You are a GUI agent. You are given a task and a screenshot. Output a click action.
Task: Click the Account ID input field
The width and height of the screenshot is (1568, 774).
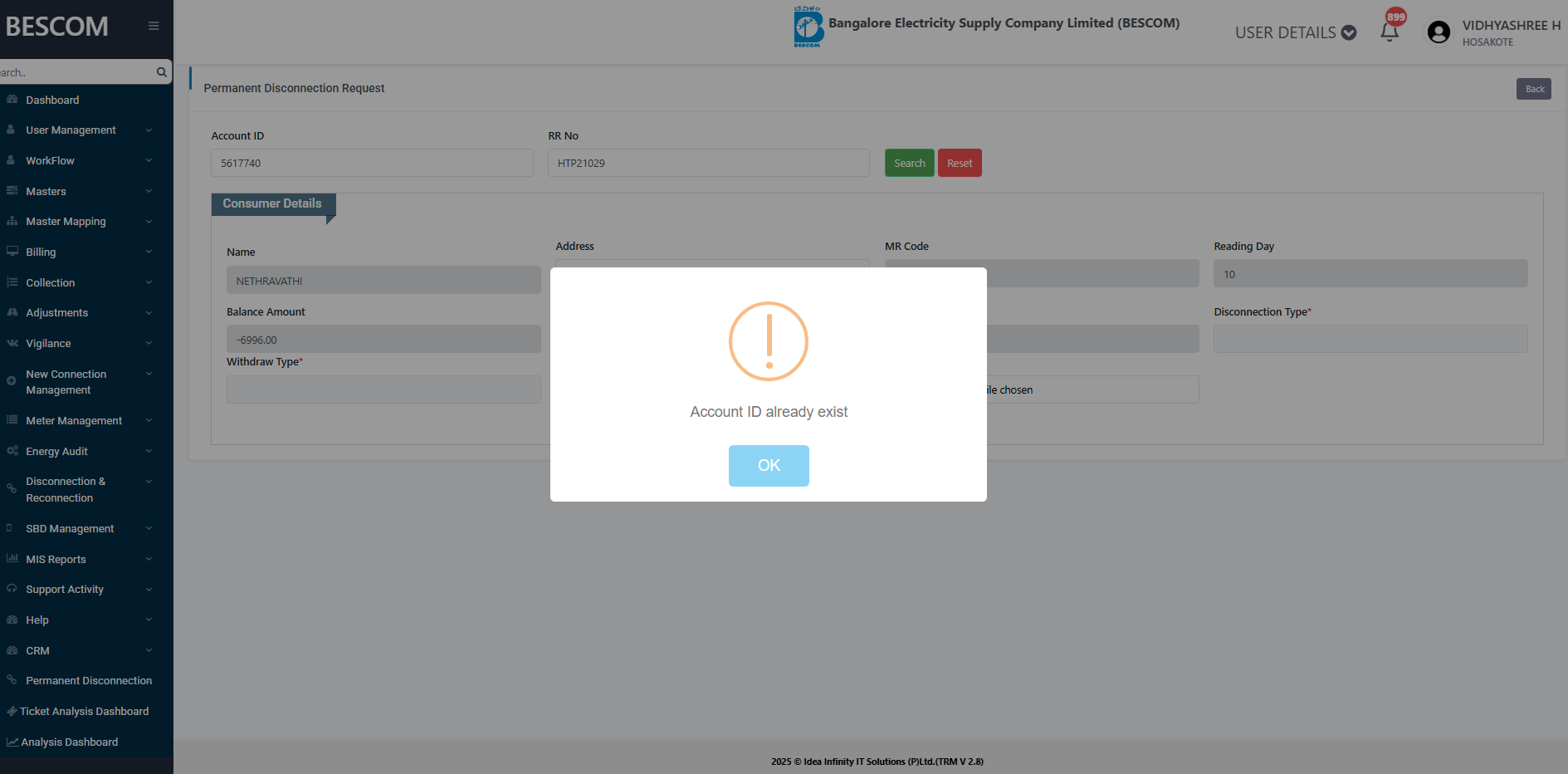[x=372, y=163]
